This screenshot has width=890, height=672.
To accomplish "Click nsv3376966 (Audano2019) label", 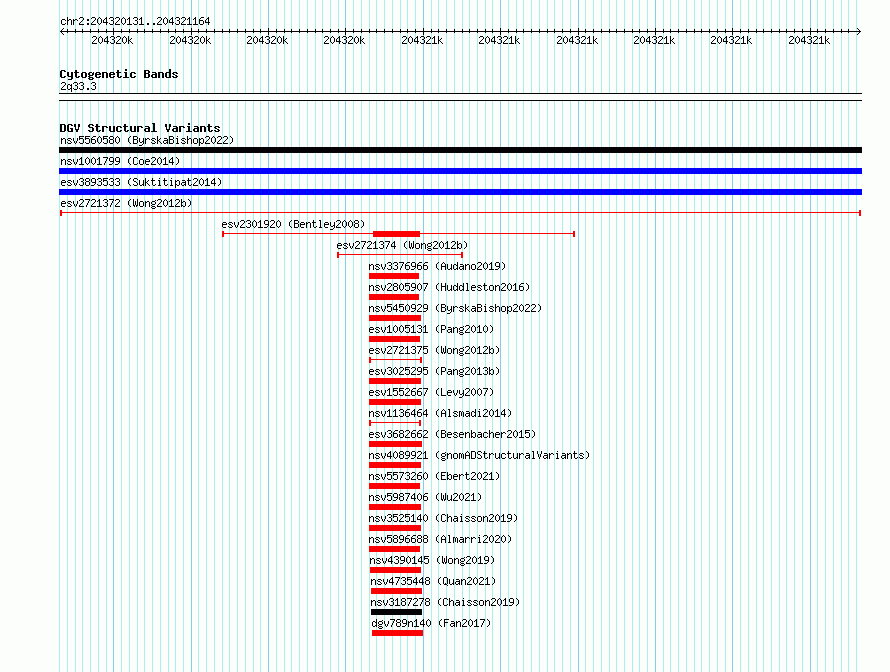I will (x=437, y=266).
